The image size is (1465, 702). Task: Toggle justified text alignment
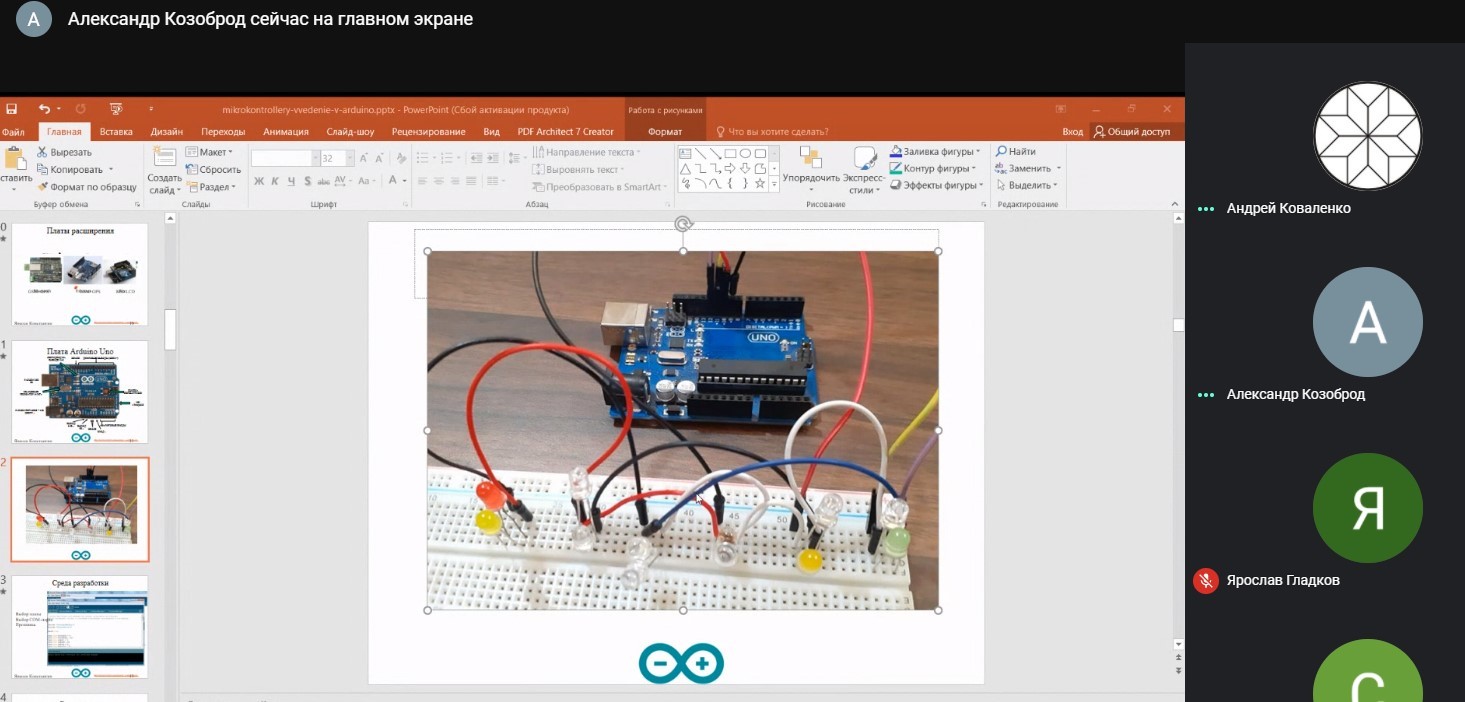(x=473, y=181)
